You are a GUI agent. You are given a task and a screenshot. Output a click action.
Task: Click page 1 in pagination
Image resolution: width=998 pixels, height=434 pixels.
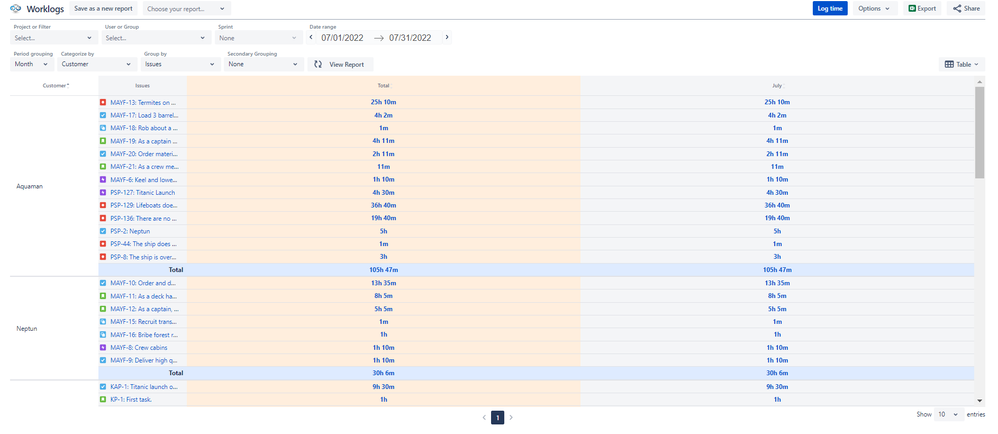coord(498,417)
